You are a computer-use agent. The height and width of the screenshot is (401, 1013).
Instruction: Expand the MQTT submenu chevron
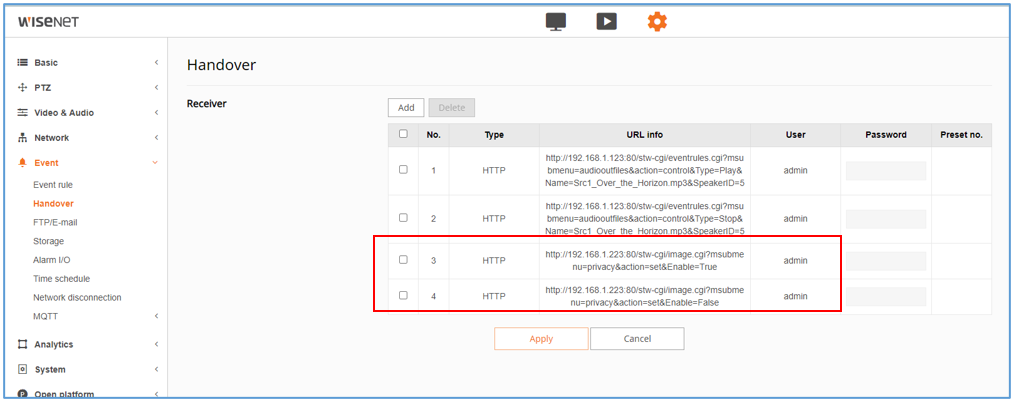[156, 317]
